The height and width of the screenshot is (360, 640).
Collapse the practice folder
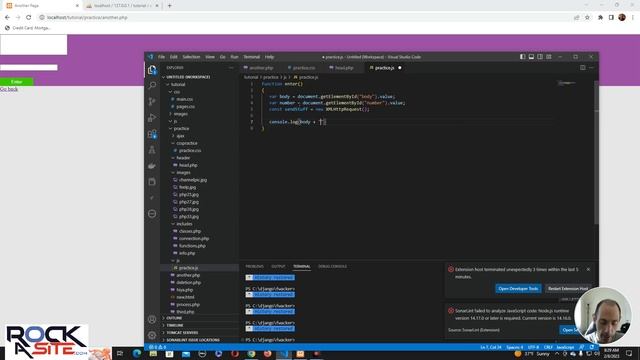tap(181, 129)
